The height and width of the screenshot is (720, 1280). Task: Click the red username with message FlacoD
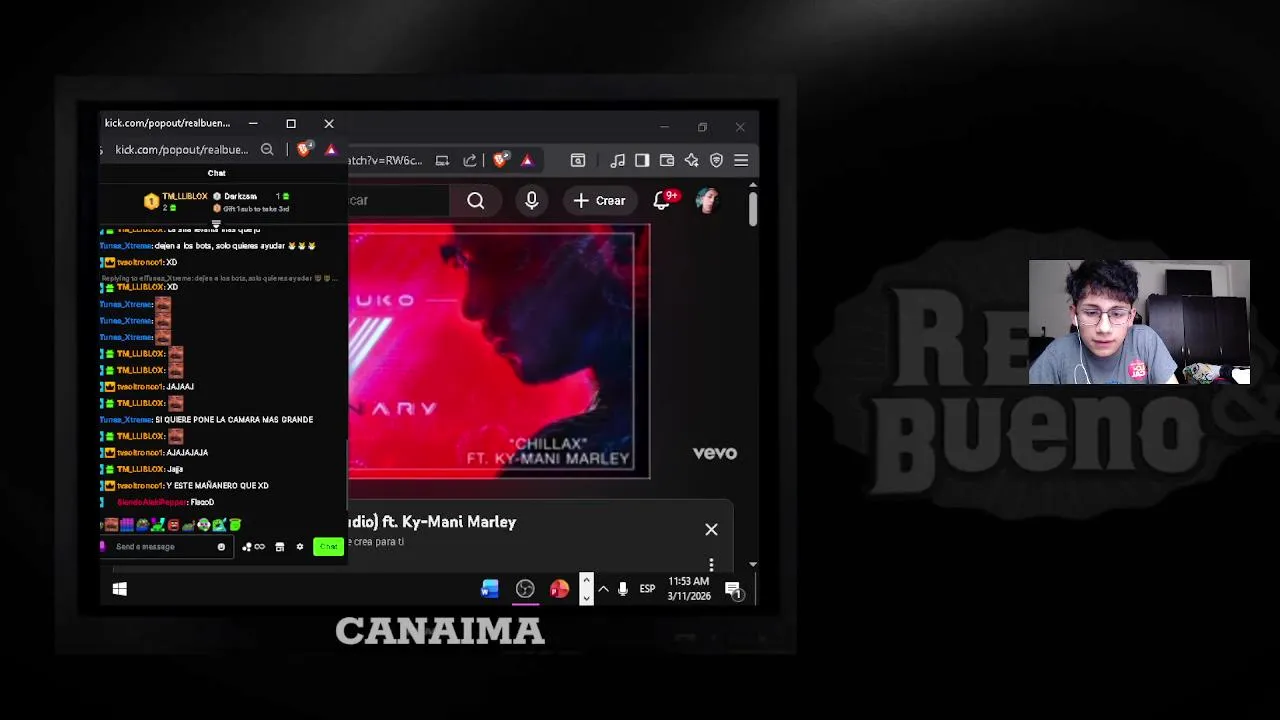152,502
